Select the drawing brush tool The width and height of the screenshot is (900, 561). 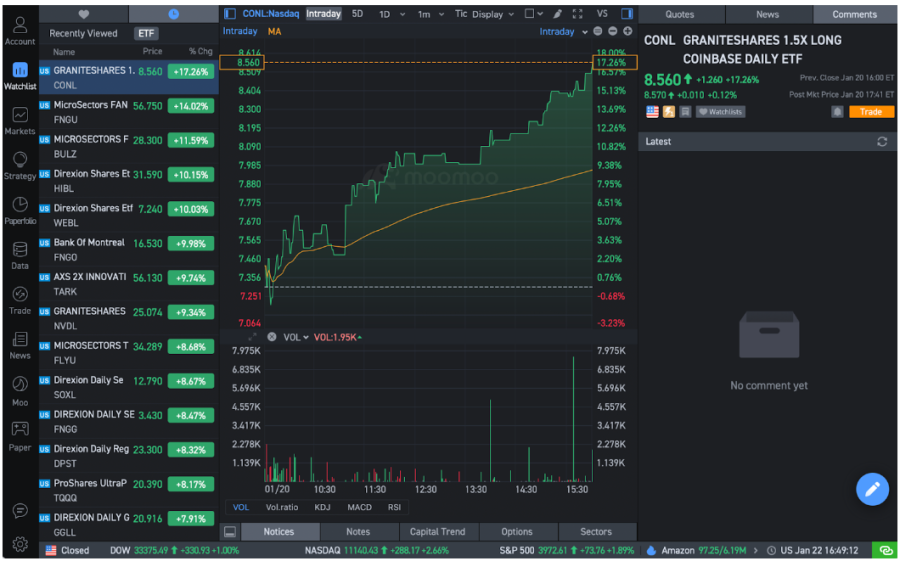[x=557, y=14]
